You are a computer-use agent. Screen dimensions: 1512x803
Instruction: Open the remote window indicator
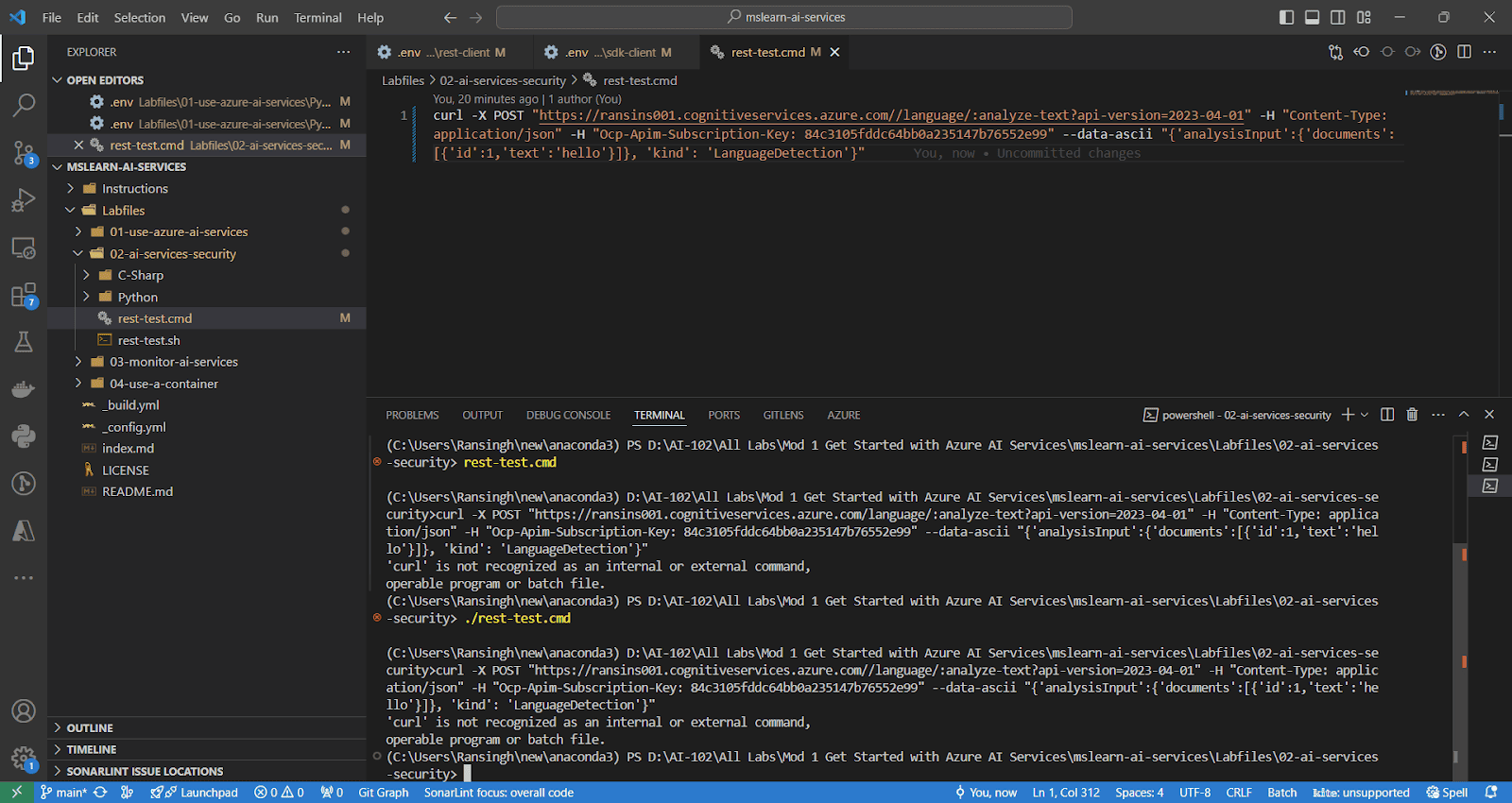click(x=16, y=793)
